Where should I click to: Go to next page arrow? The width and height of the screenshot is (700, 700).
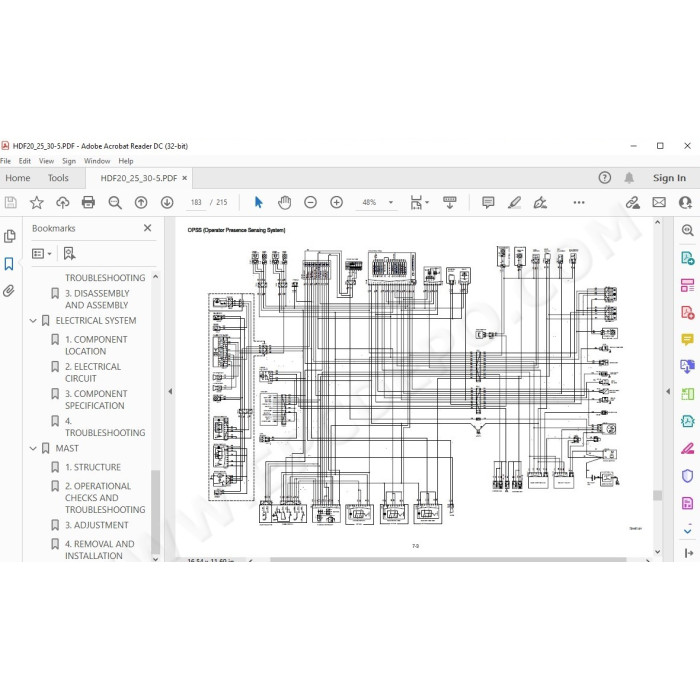(x=167, y=203)
